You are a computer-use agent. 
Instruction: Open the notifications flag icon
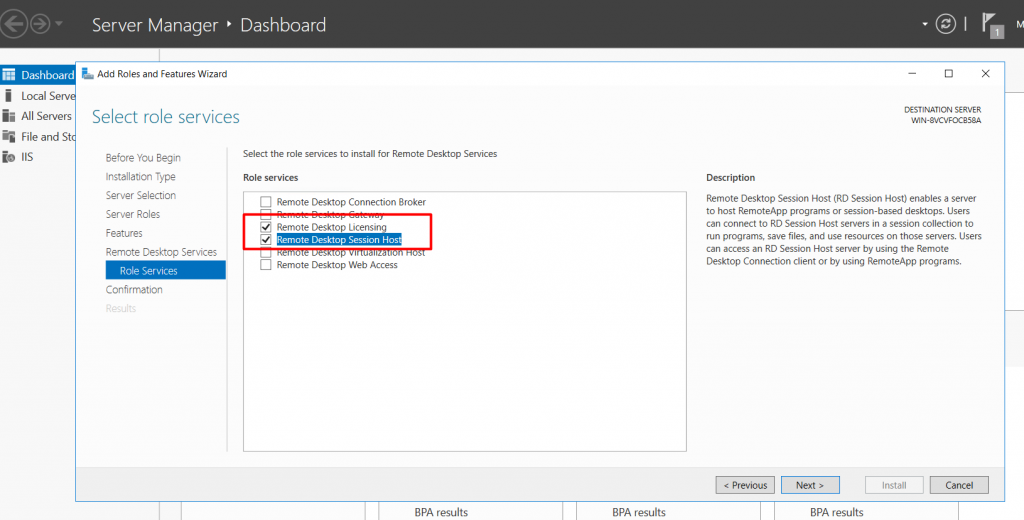pos(991,24)
